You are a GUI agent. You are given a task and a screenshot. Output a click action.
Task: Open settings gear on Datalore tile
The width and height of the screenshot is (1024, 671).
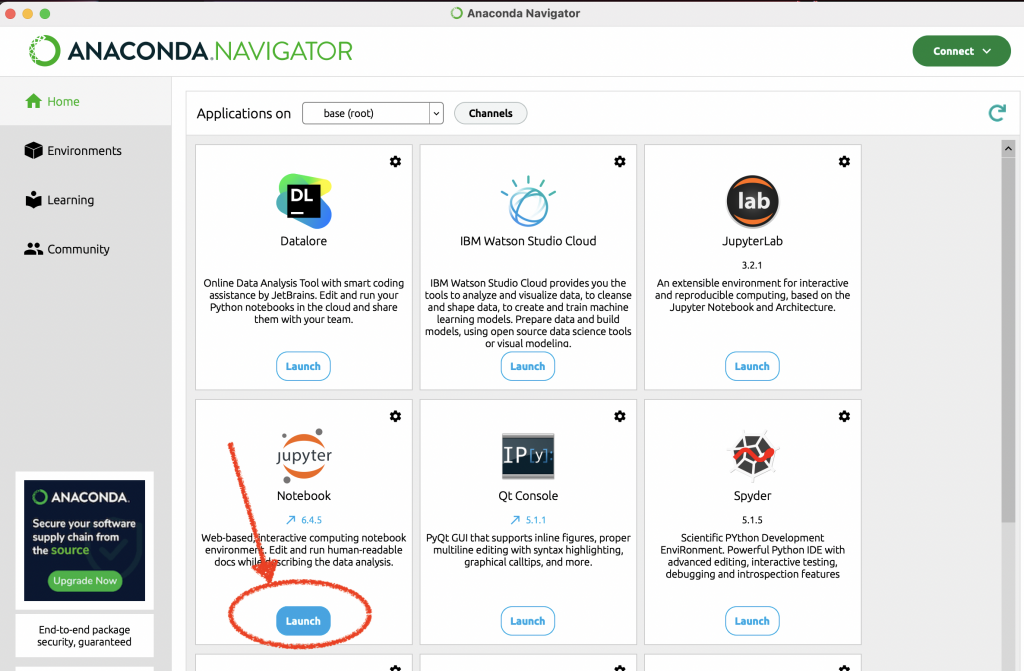tap(395, 162)
